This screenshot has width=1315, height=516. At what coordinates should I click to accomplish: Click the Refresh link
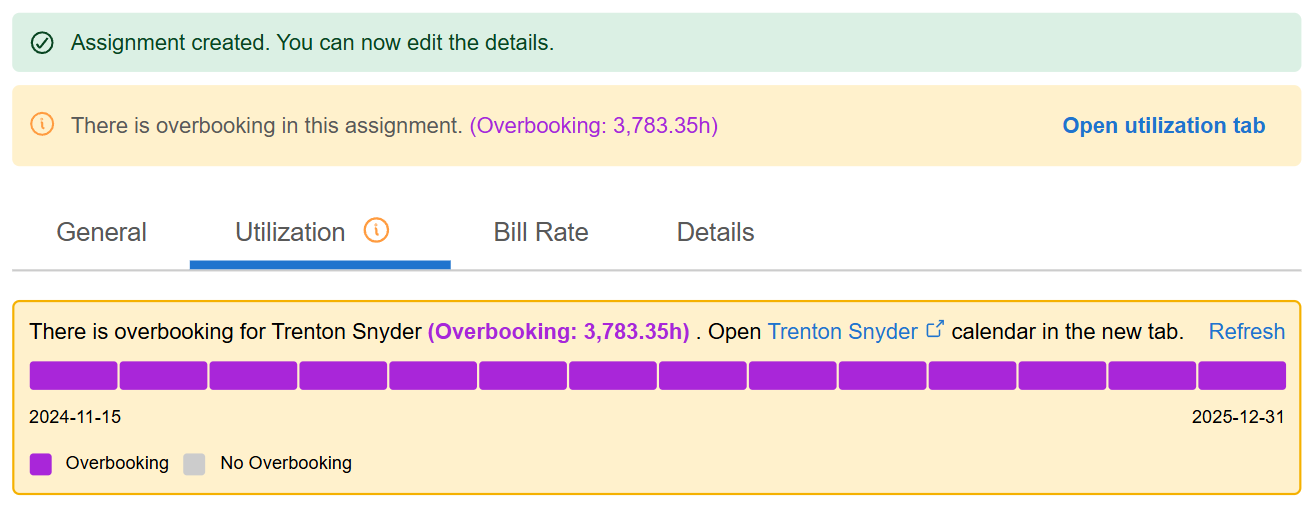(x=1246, y=331)
